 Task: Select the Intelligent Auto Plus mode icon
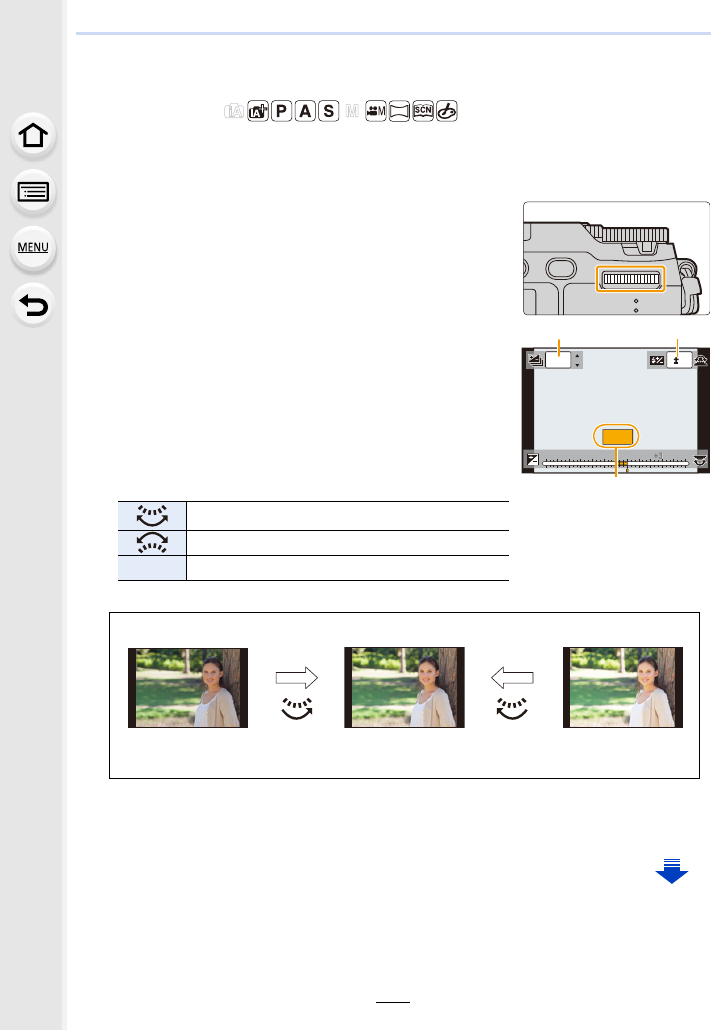[258, 111]
